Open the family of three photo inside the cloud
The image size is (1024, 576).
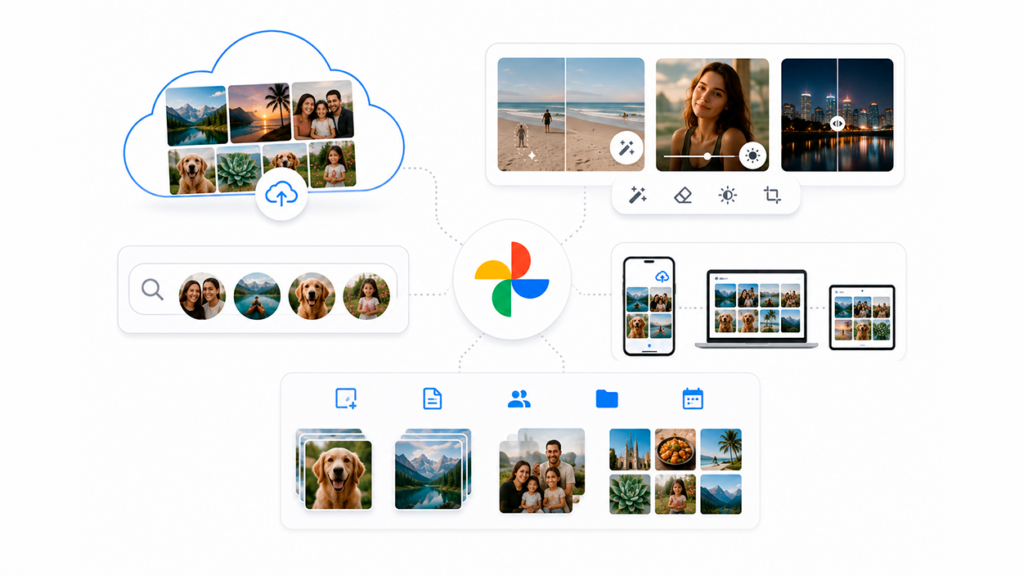pos(323,110)
